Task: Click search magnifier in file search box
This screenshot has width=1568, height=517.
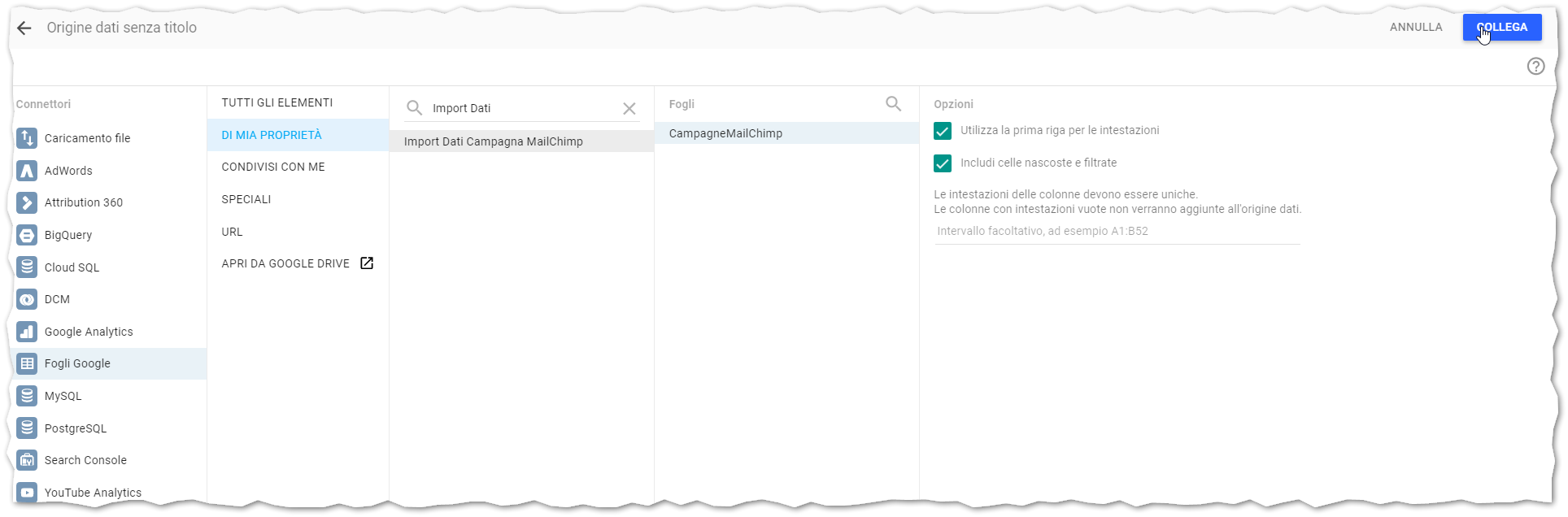Action: click(414, 108)
